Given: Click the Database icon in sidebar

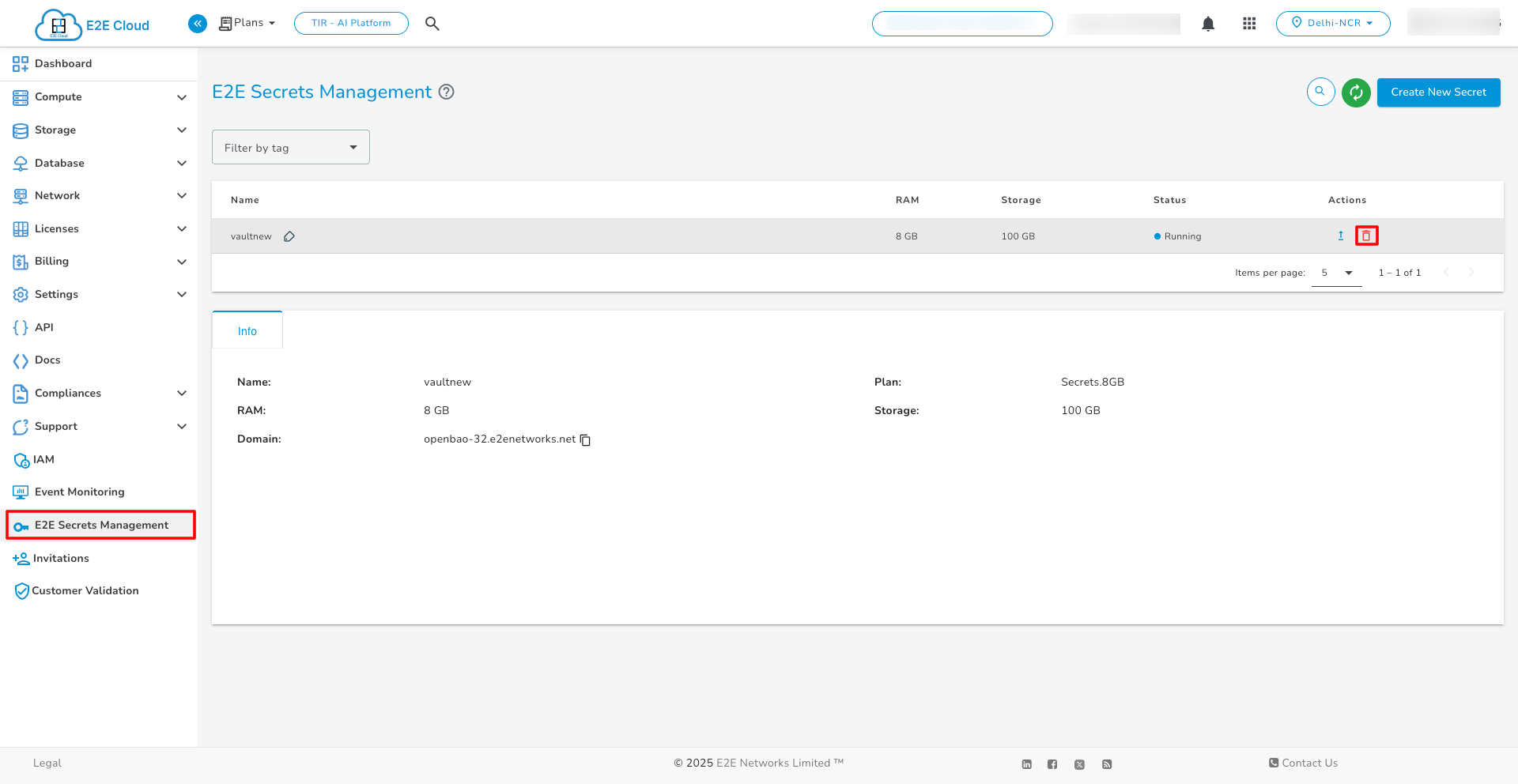Looking at the screenshot, I should coord(21,164).
